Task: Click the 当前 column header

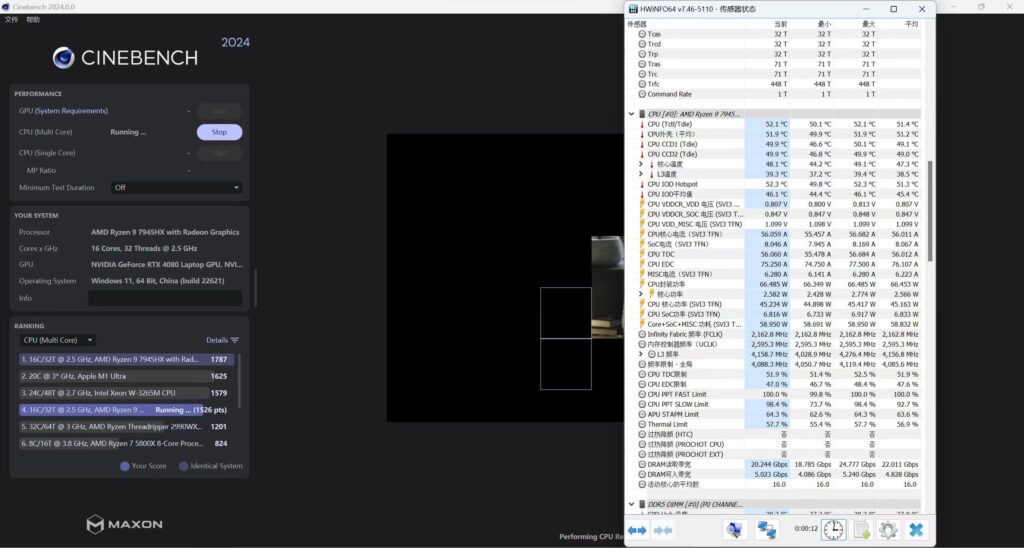Action: [x=780, y=24]
